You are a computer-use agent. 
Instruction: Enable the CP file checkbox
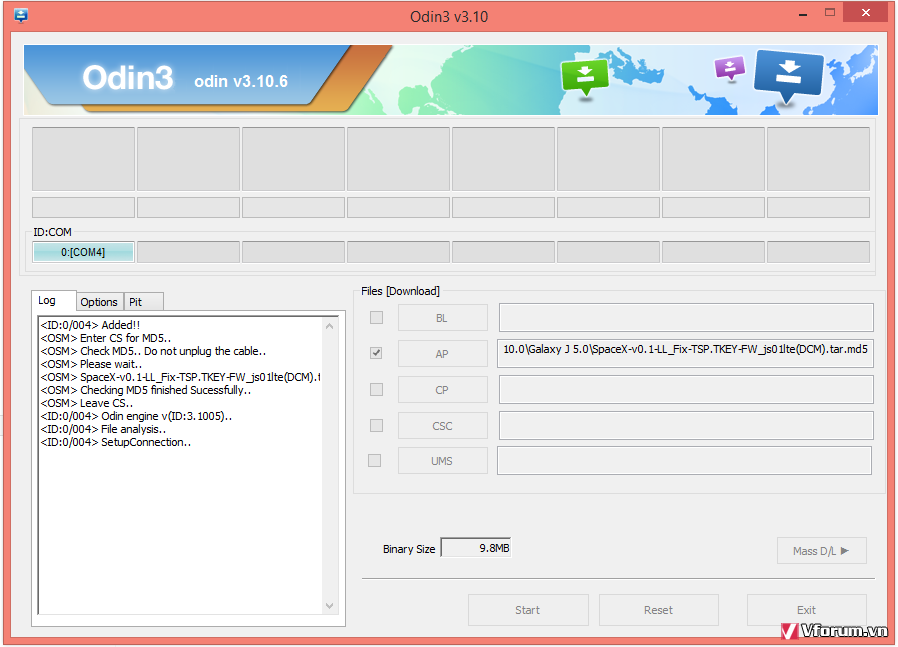coord(376,389)
